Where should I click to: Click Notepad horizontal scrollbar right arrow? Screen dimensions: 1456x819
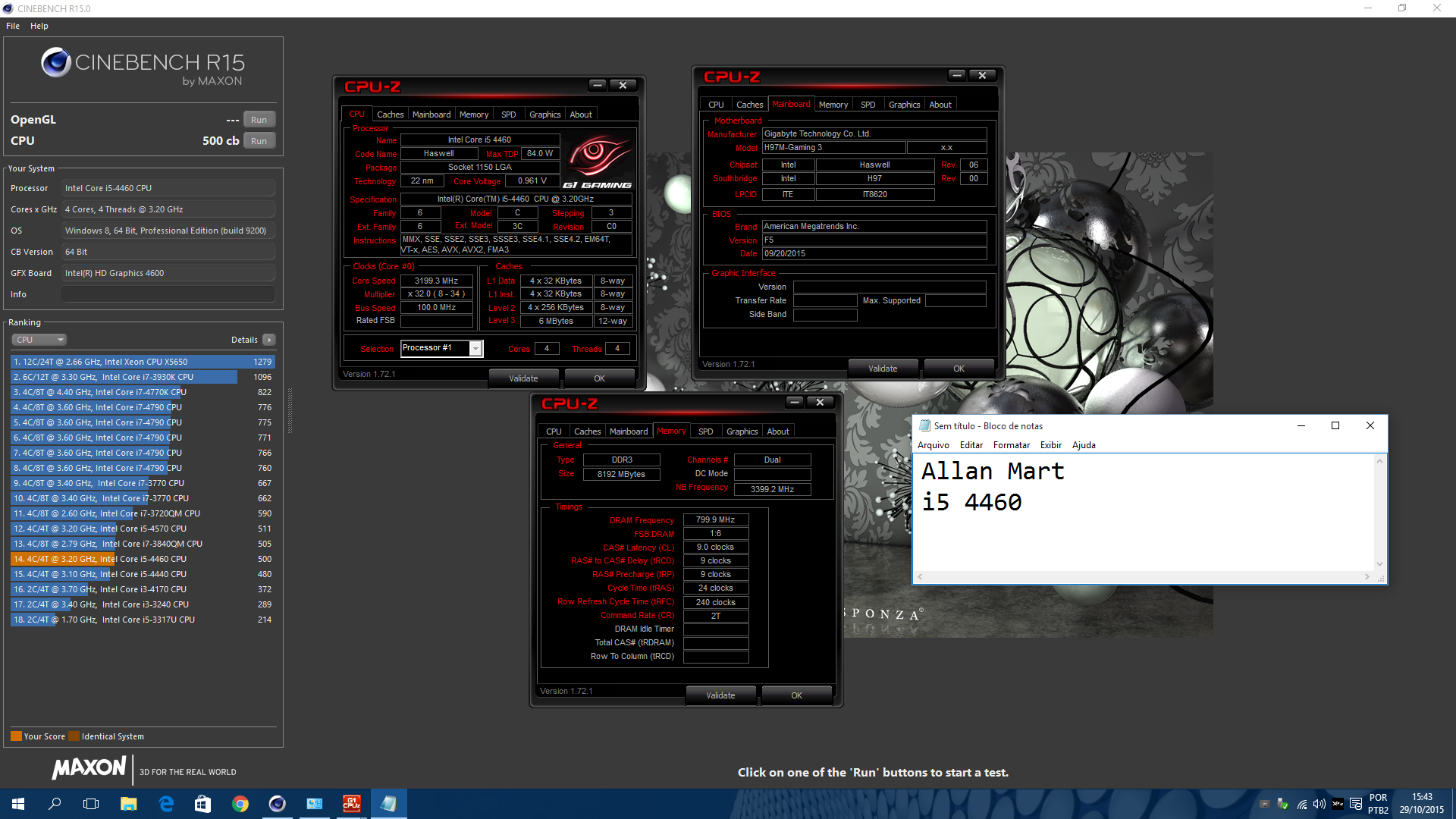point(1367,577)
